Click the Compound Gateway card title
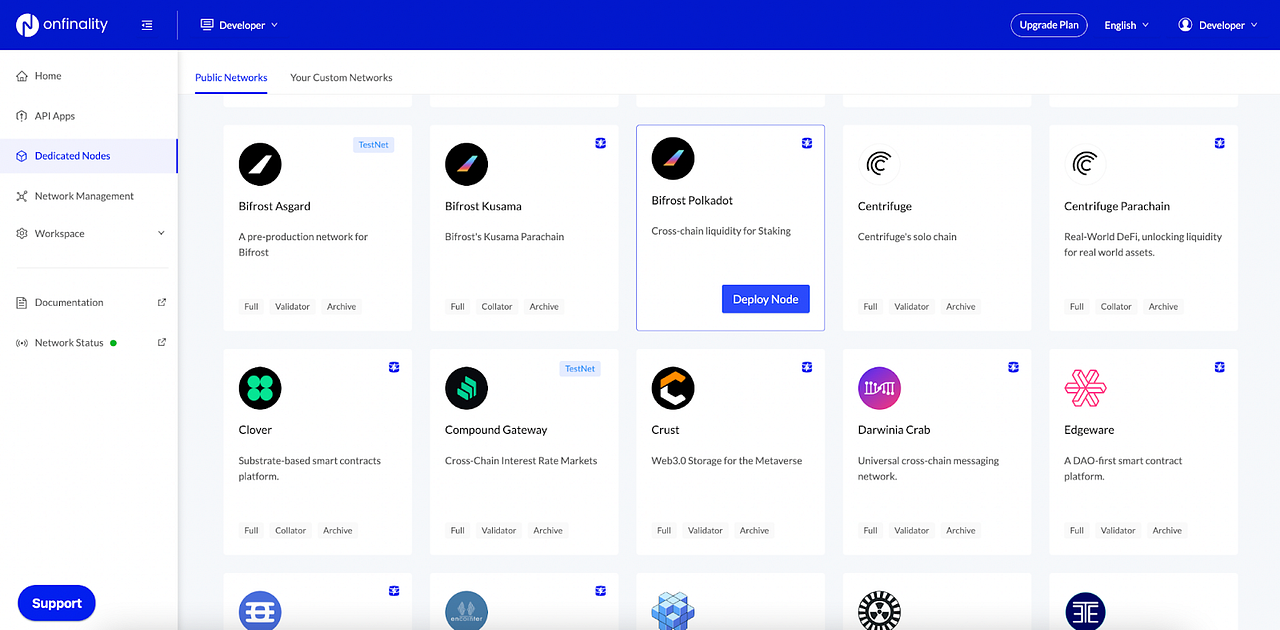The width and height of the screenshot is (1280, 630). [496, 430]
